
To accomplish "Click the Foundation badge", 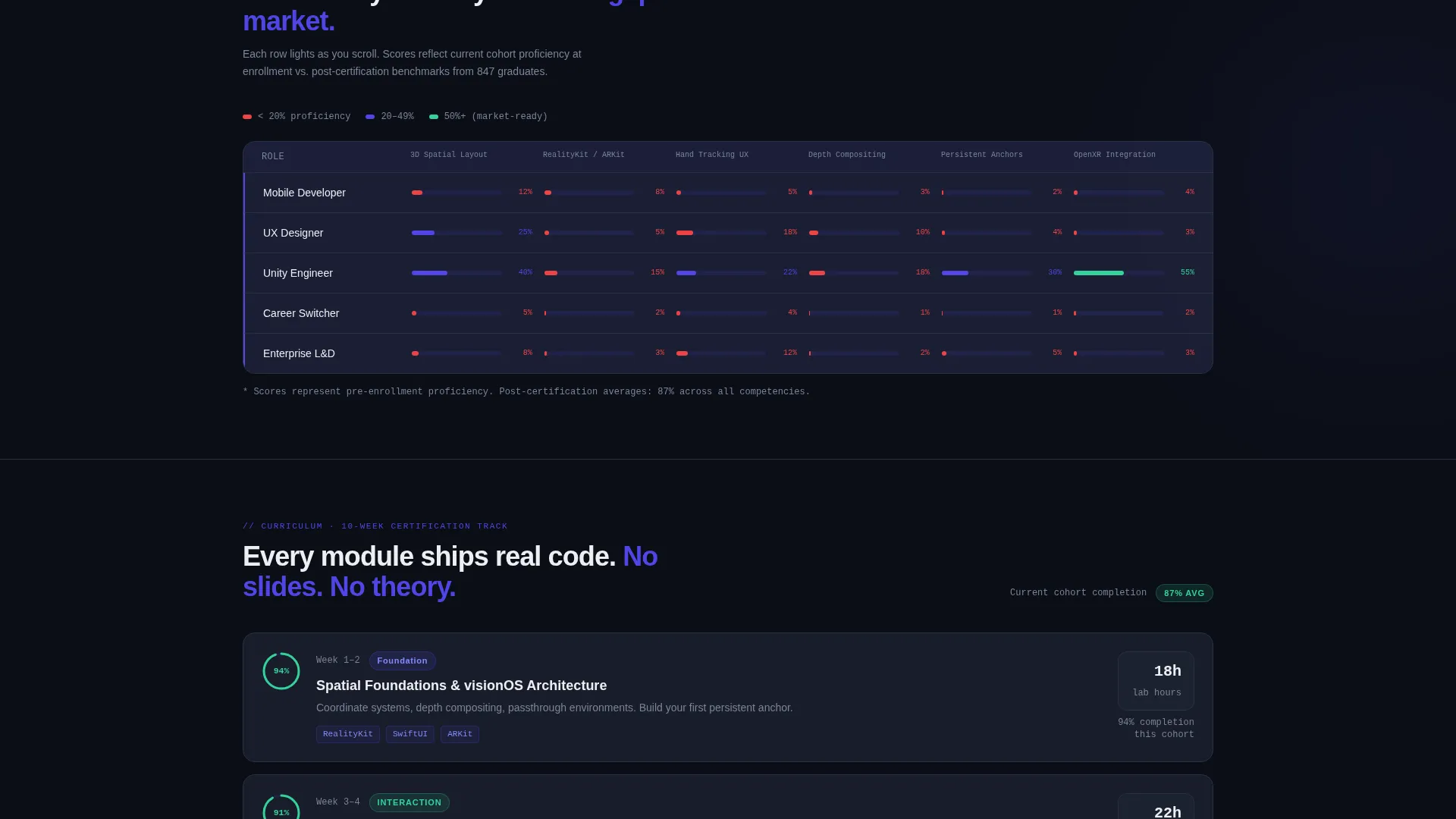I will point(403,661).
